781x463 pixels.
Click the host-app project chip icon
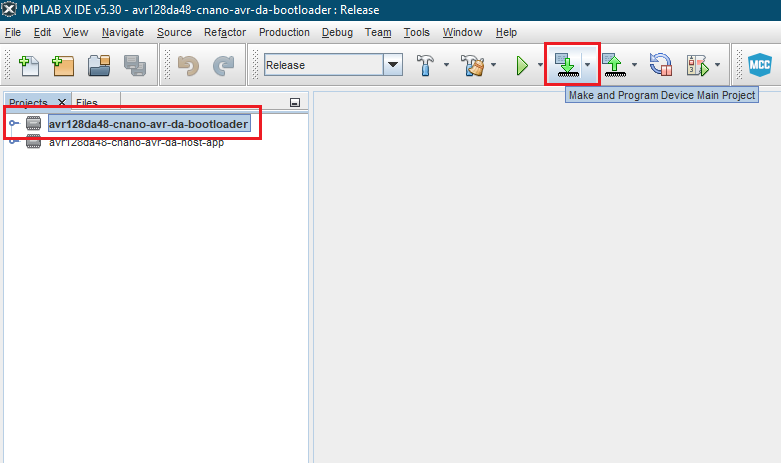point(33,142)
